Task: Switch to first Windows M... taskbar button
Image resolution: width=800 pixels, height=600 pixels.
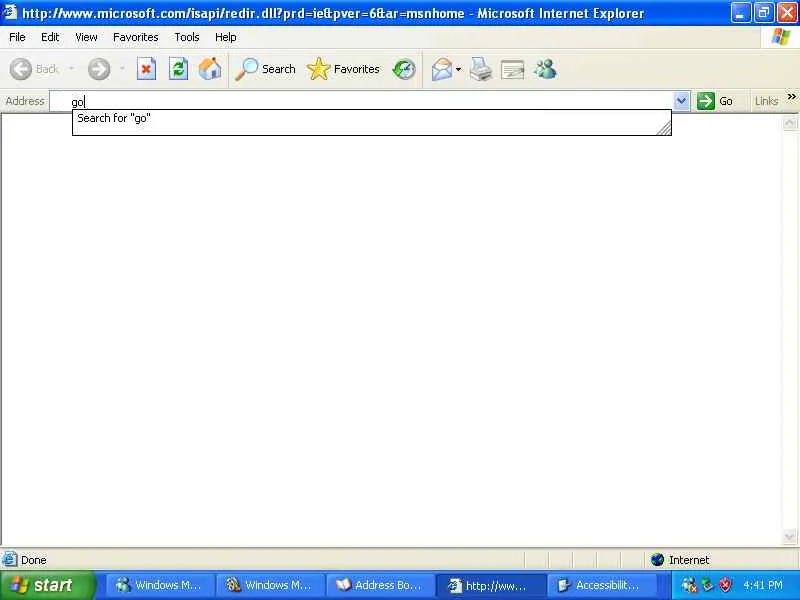Action: (159, 585)
